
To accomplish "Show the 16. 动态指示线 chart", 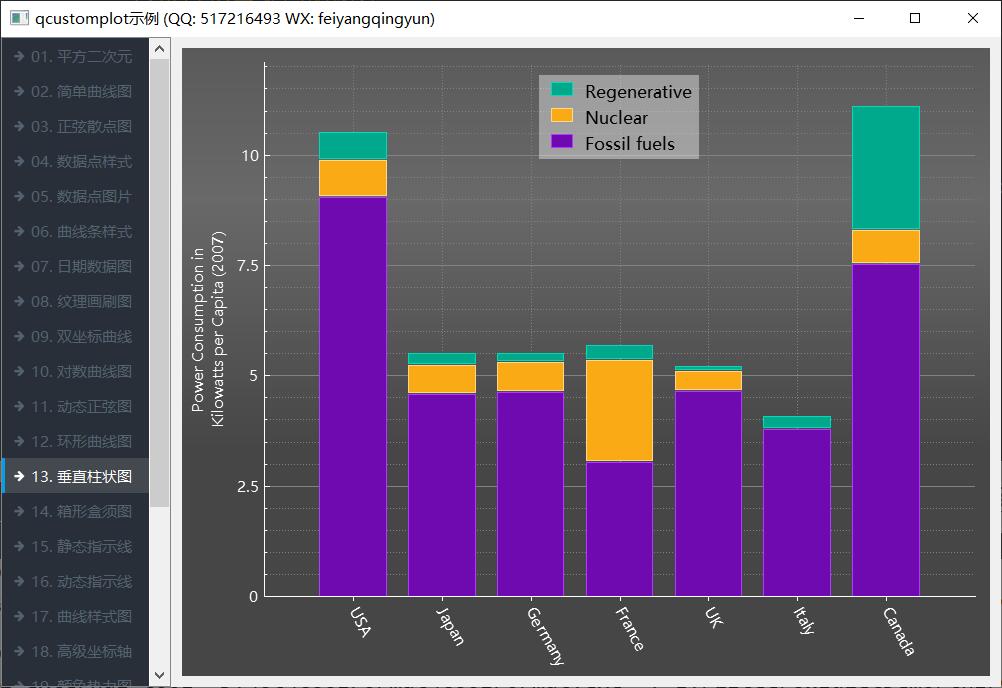I will click(81, 582).
